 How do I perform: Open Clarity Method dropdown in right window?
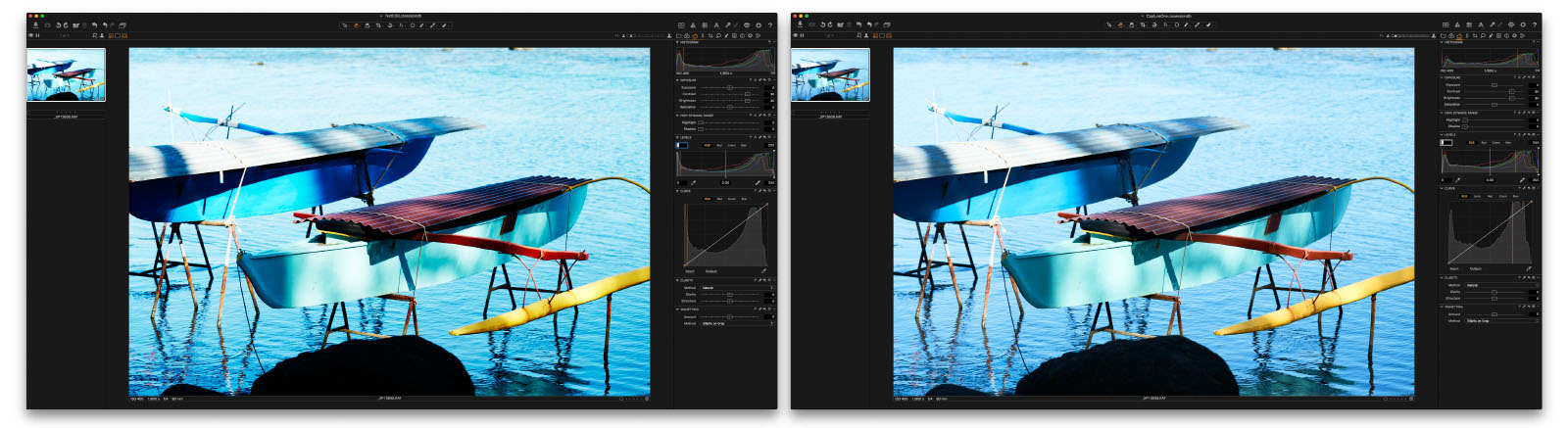1501,285
